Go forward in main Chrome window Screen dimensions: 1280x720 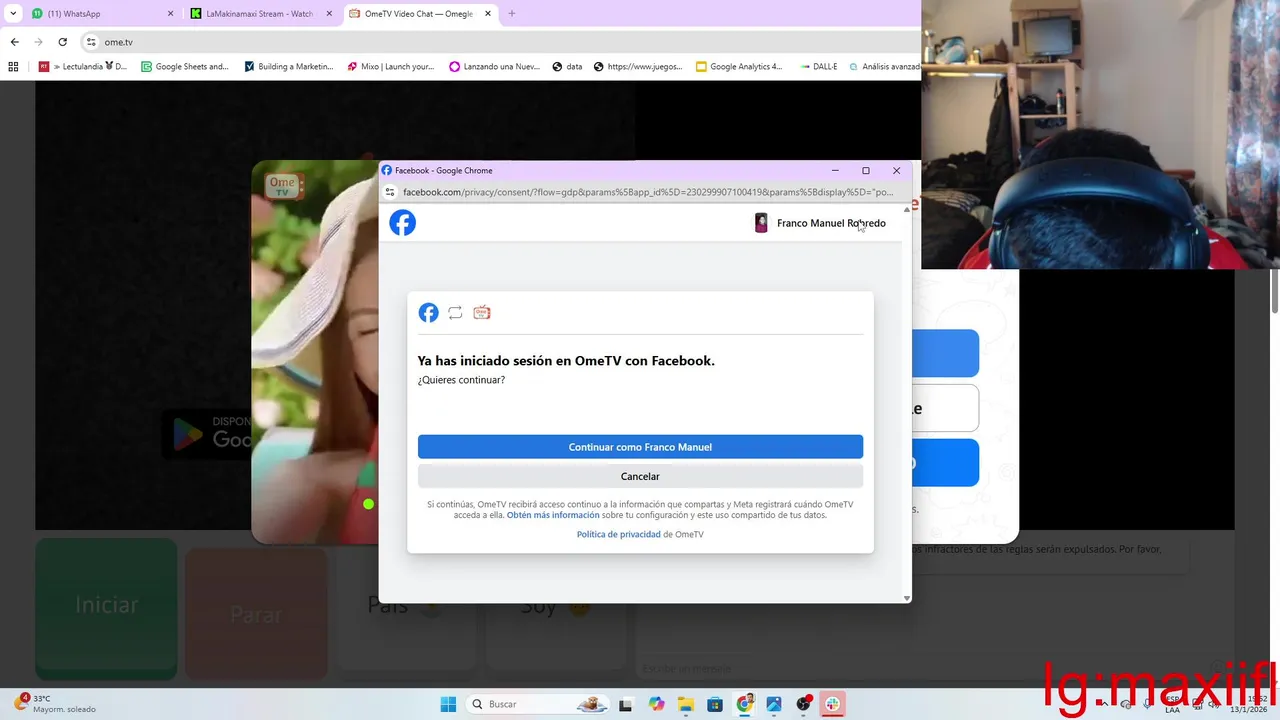(x=38, y=42)
